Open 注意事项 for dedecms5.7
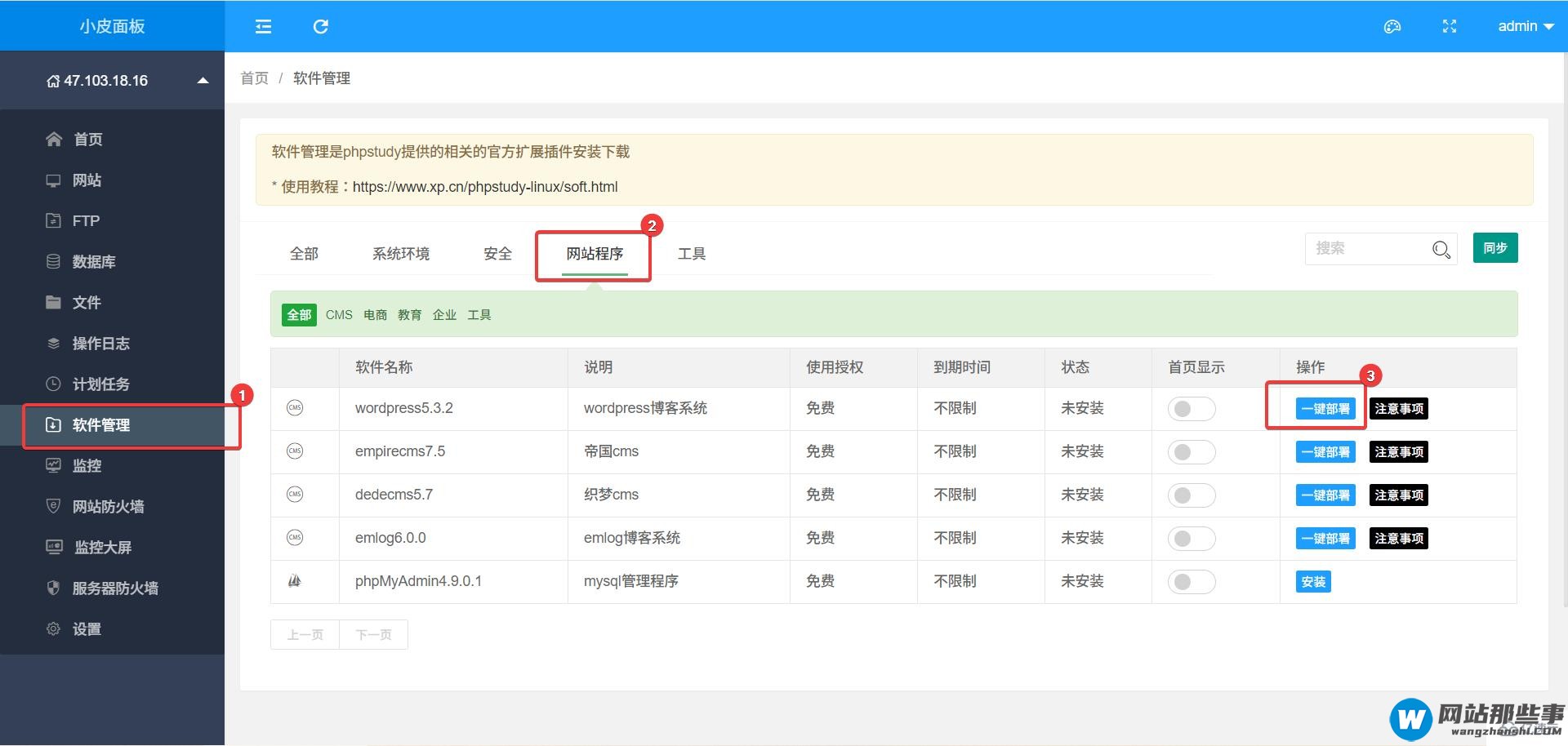 tap(1399, 495)
